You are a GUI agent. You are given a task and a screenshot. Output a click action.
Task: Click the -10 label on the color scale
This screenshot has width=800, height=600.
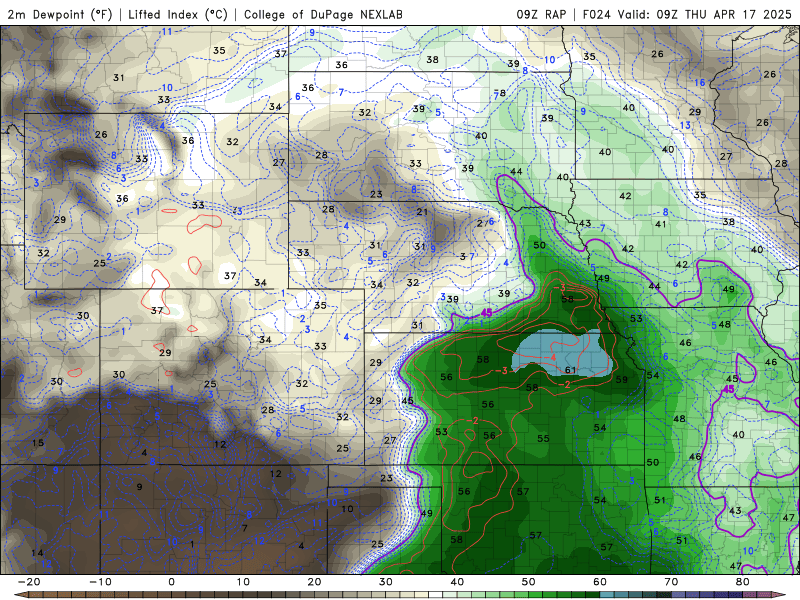(x=100, y=582)
